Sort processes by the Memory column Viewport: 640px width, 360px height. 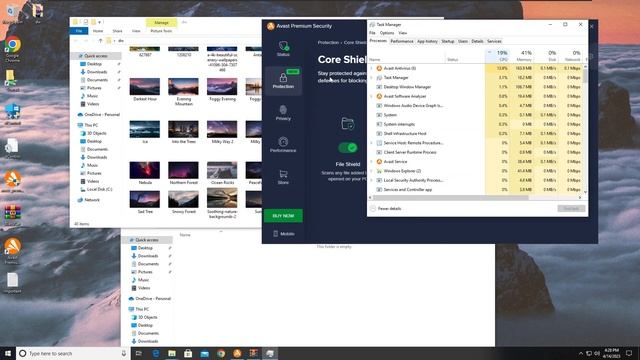tap(522, 56)
